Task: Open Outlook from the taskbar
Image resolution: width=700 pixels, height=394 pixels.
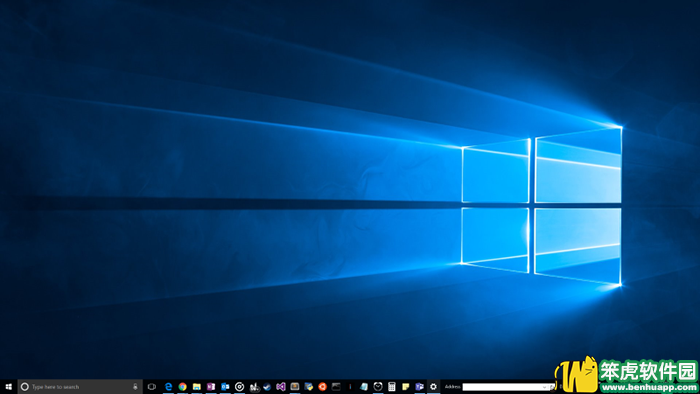Action: coord(225,387)
